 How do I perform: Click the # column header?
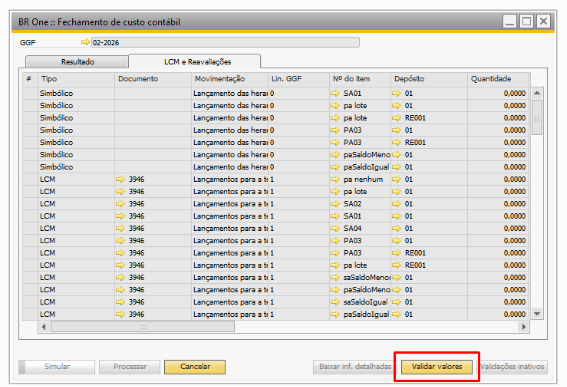pyautogui.click(x=30, y=79)
